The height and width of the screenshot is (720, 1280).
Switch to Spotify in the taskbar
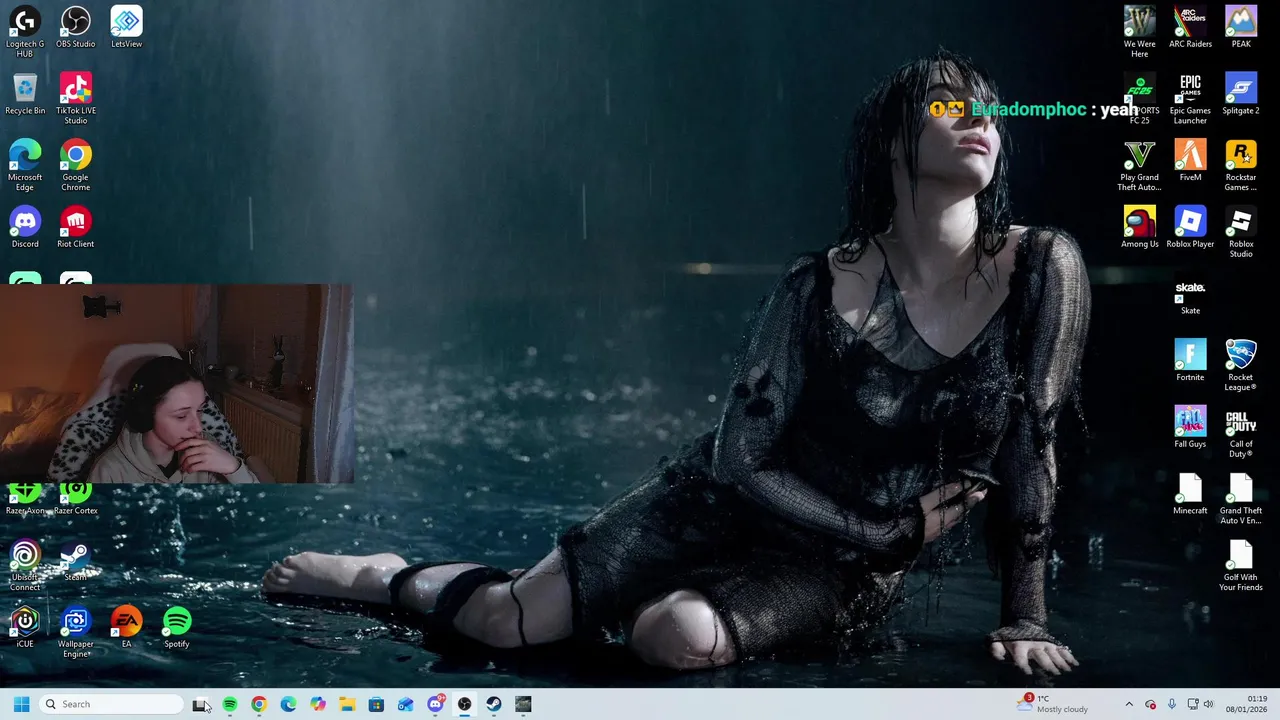pos(230,704)
